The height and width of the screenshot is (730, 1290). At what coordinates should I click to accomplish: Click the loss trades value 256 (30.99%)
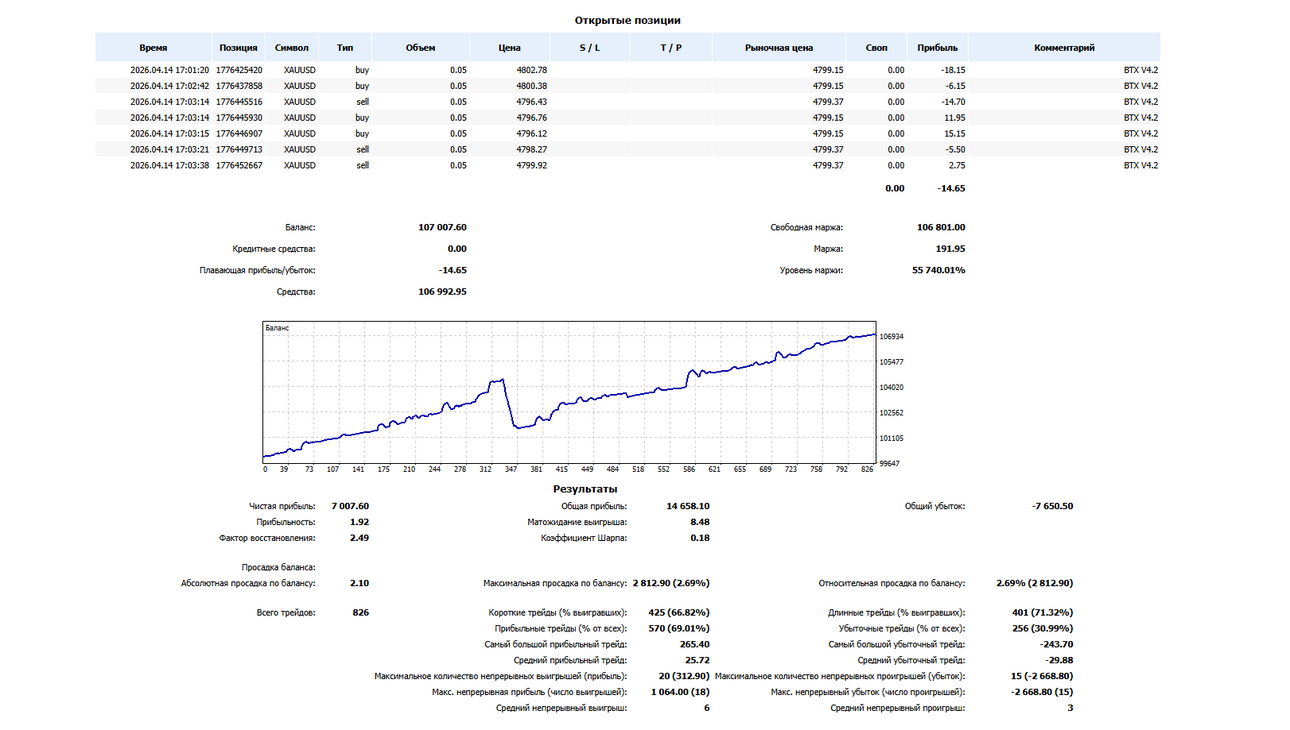(x=1043, y=628)
